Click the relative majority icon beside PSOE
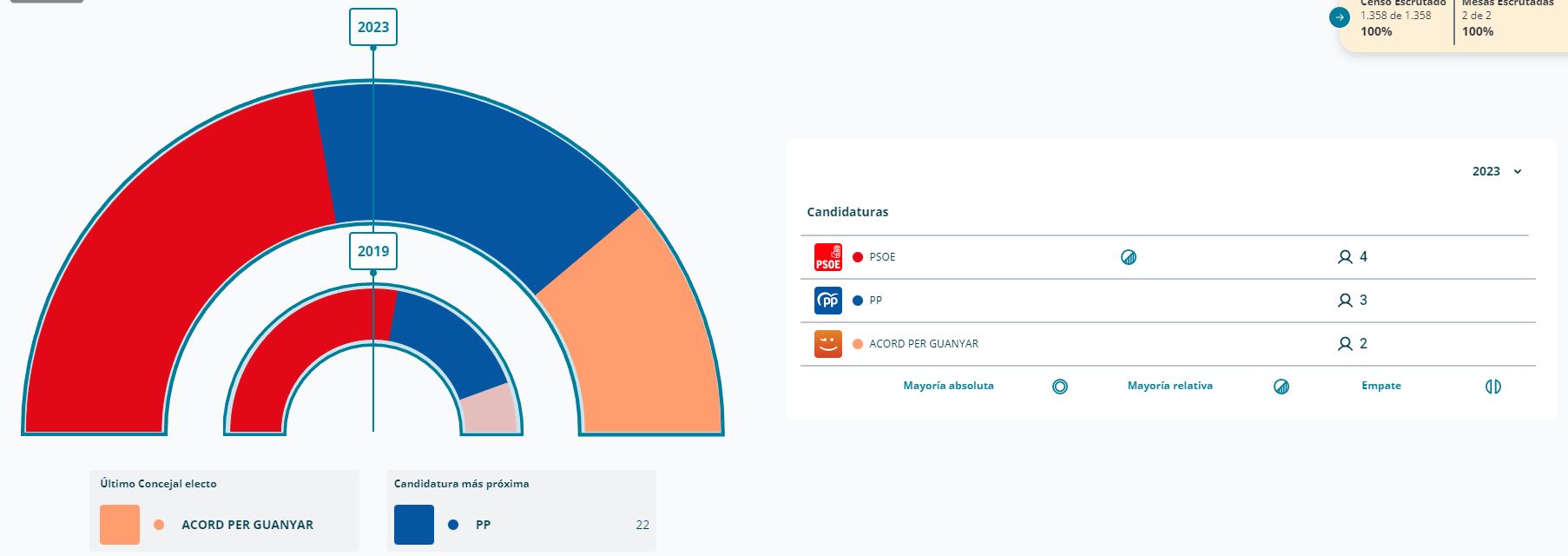Viewport: 1568px width, 556px height. coord(1129,257)
